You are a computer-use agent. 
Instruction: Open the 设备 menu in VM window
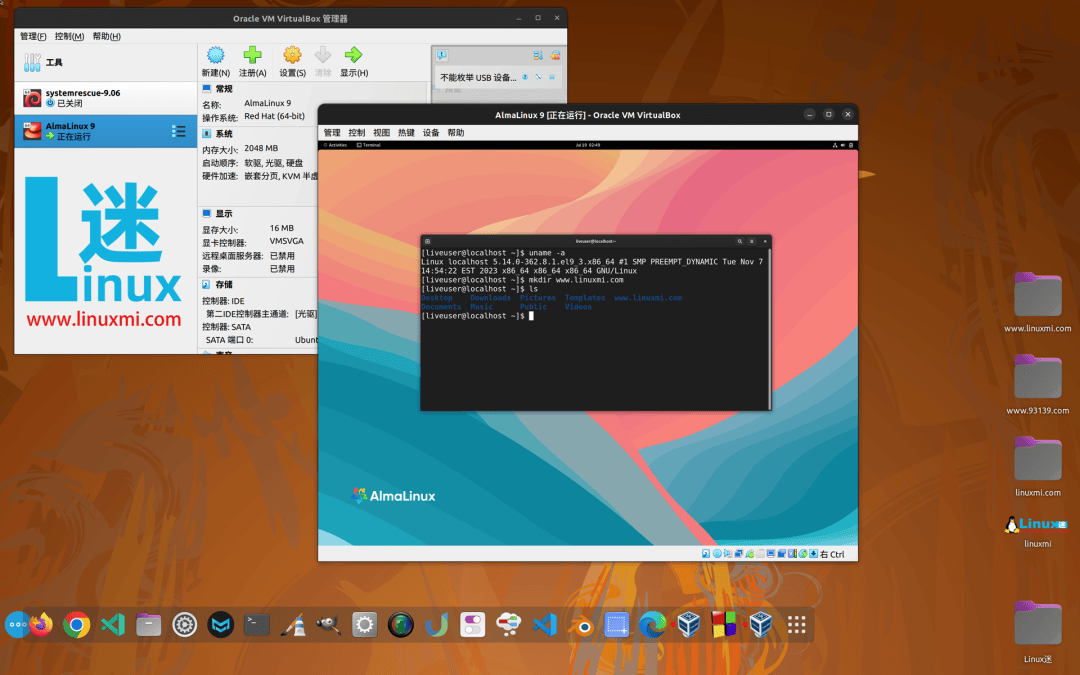coord(431,133)
